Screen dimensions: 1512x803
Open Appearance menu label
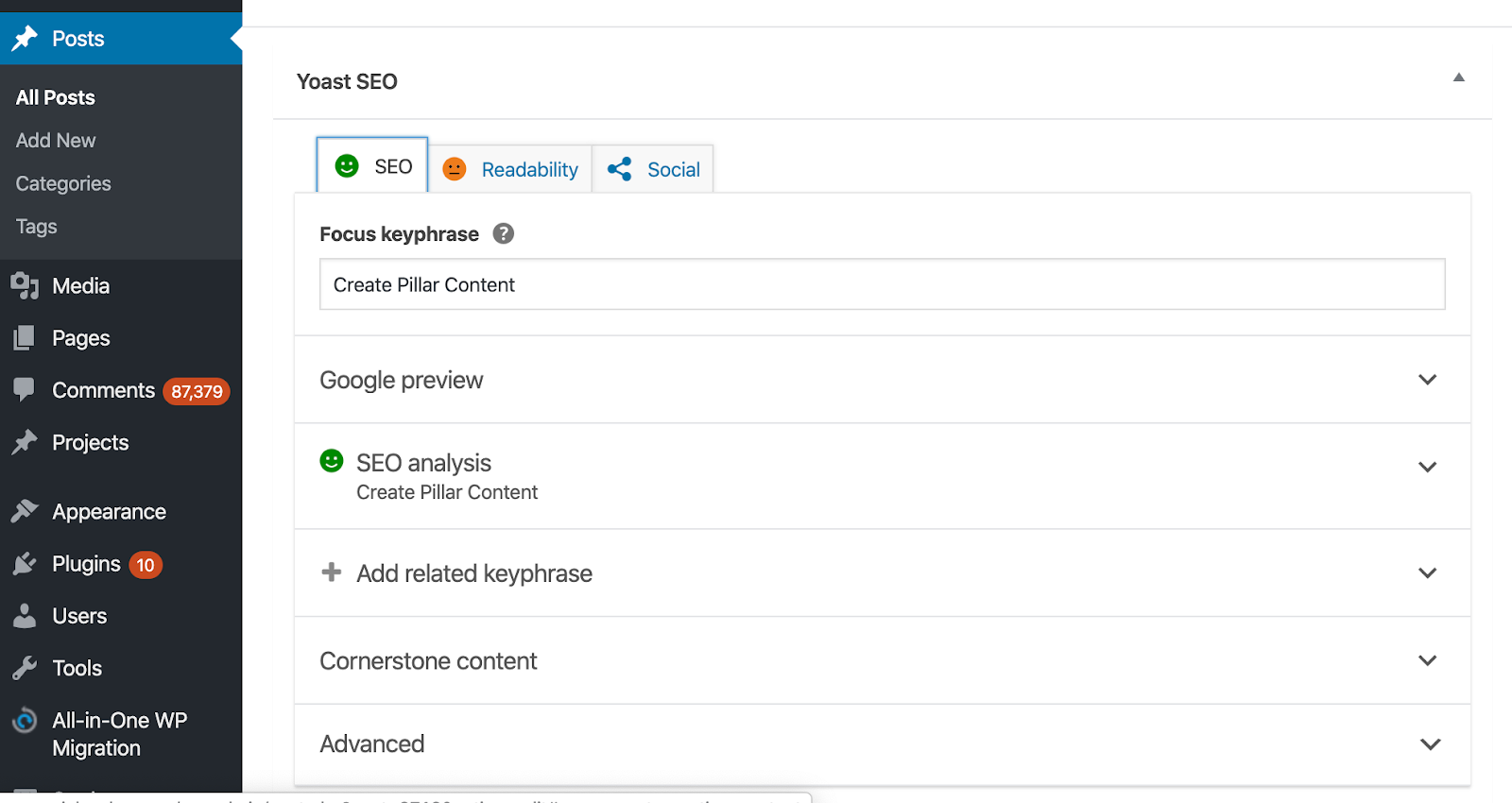(110, 512)
